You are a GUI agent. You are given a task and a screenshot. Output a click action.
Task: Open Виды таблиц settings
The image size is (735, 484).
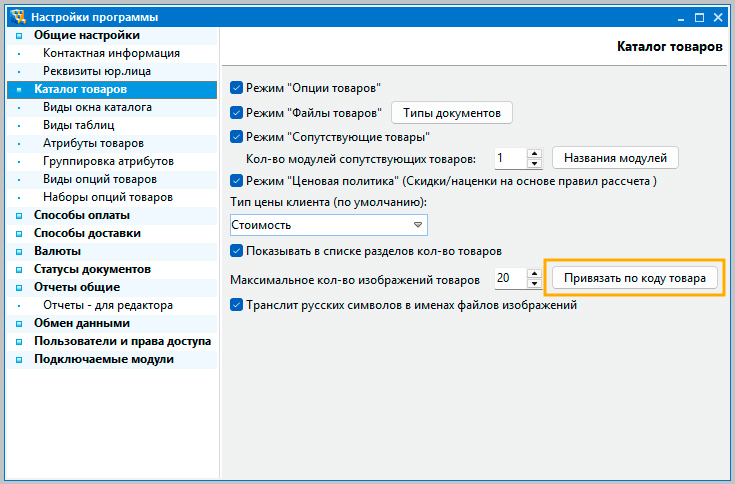[79, 125]
